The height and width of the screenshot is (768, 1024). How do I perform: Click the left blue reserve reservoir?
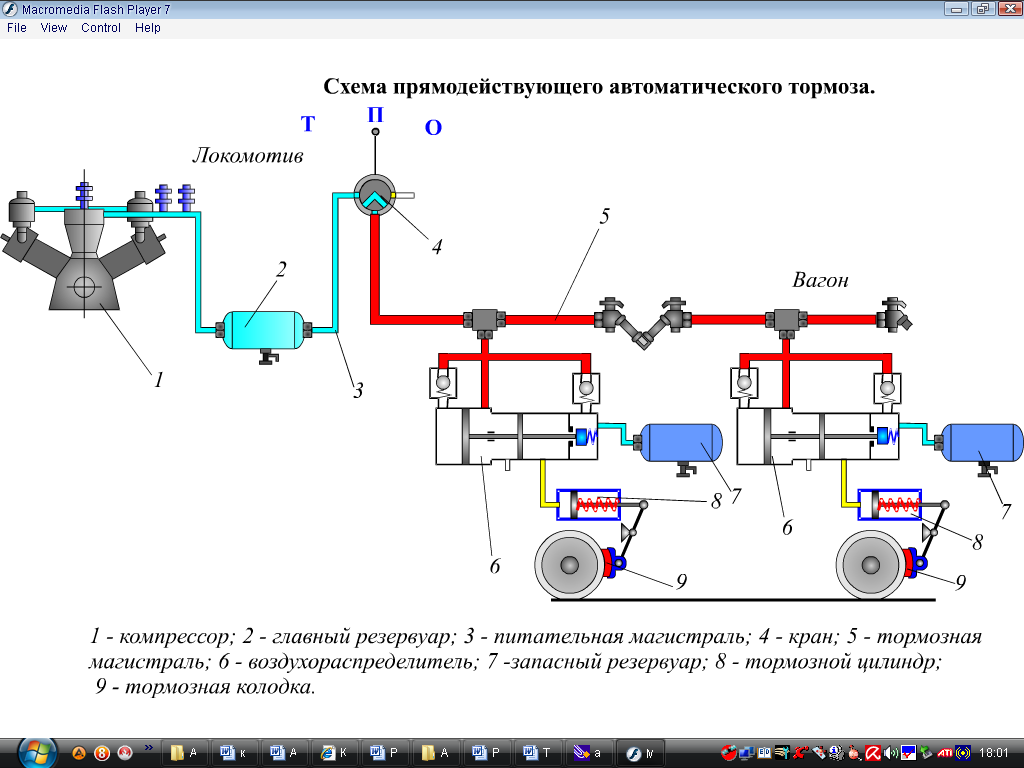[x=681, y=443]
